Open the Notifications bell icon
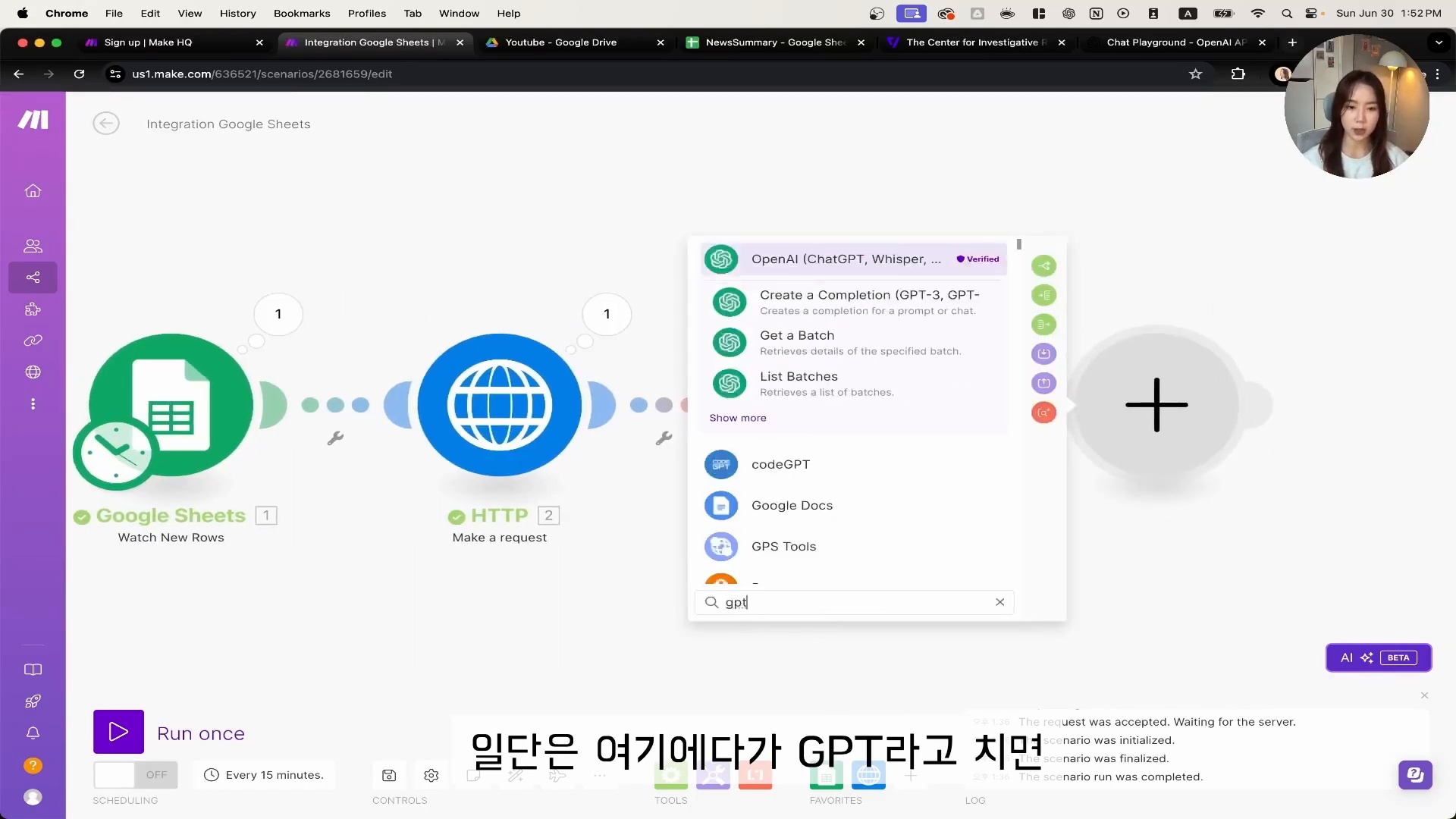Image resolution: width=1456 pixels, height=819 pixels. point(33,733)
